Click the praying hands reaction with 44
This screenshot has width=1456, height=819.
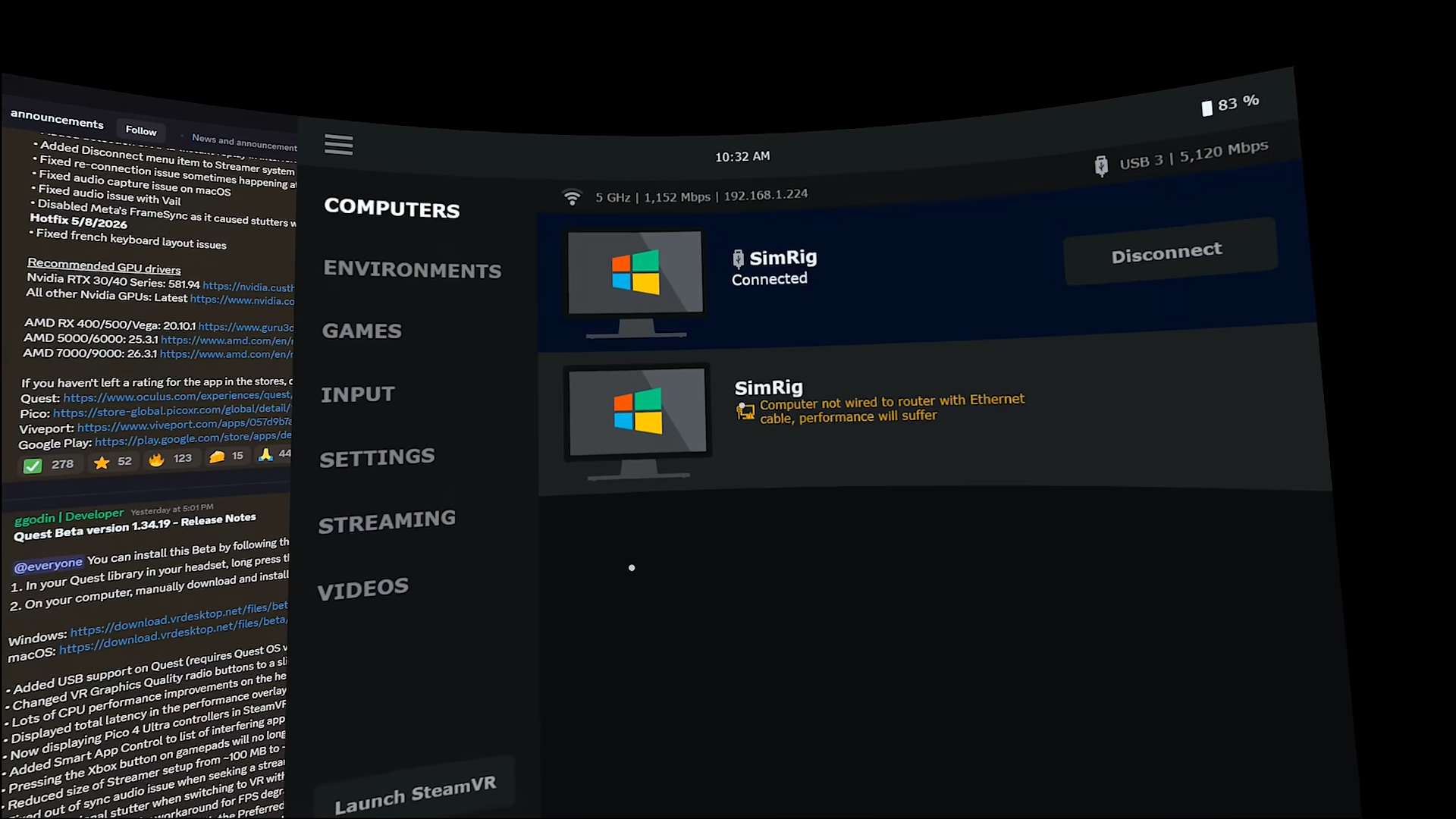[275, 454]
